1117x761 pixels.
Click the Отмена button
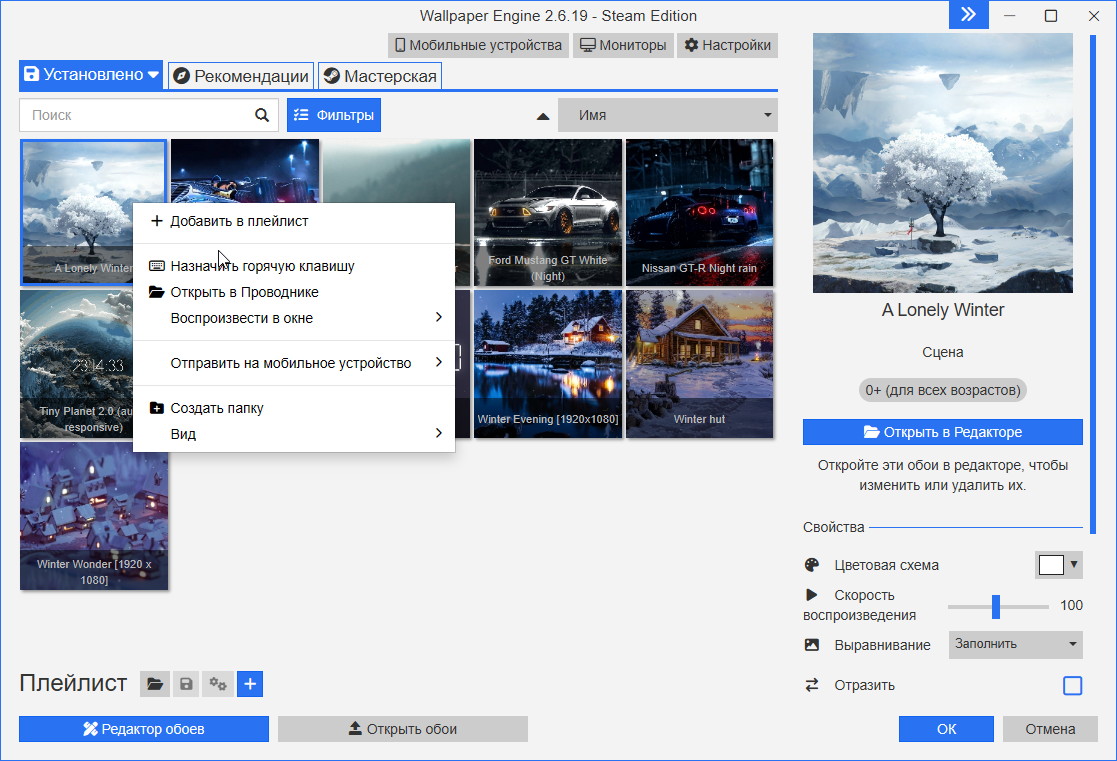[1050, 729]
